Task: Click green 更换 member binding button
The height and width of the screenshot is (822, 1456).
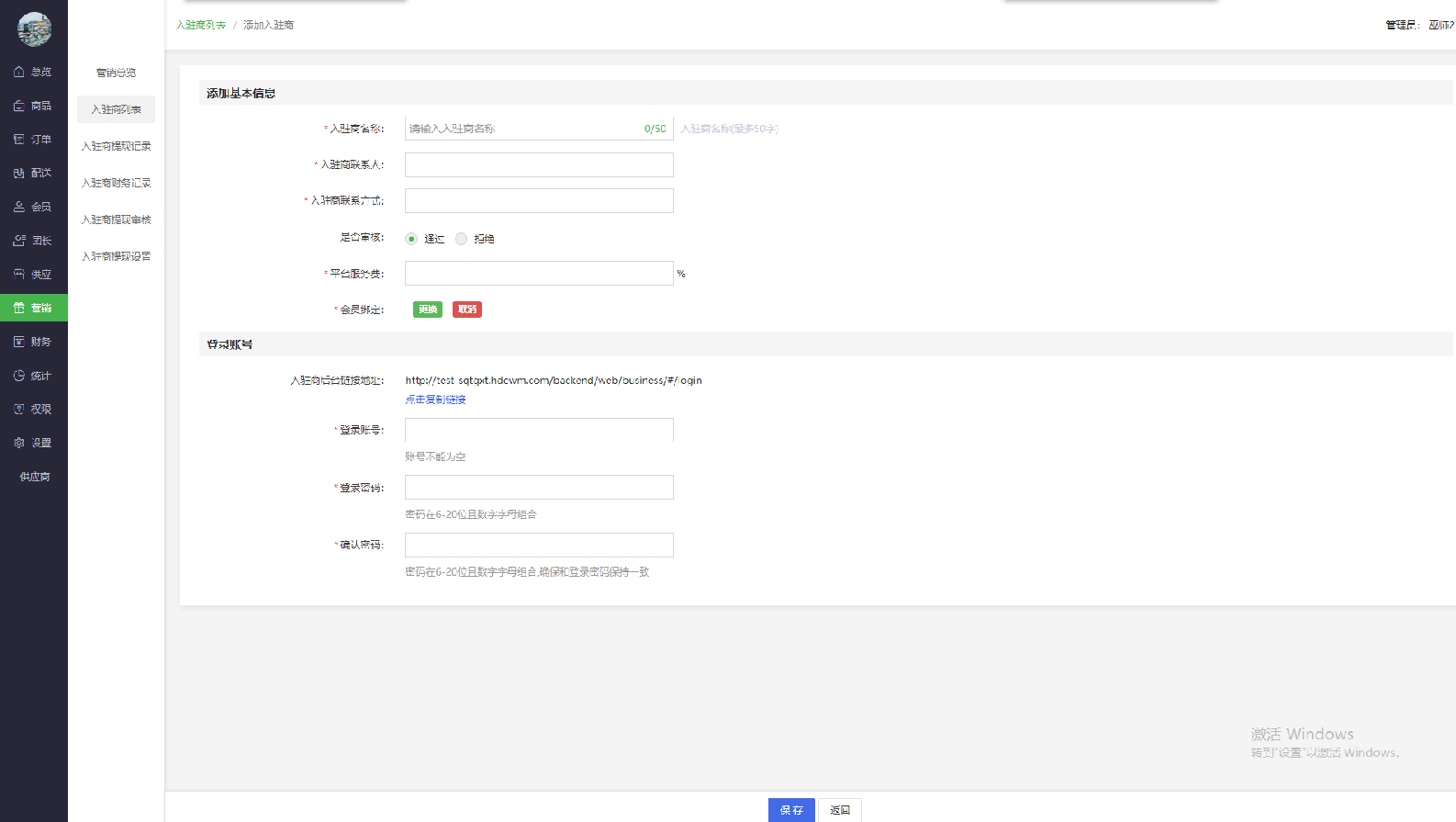Action: pos(428,310)
